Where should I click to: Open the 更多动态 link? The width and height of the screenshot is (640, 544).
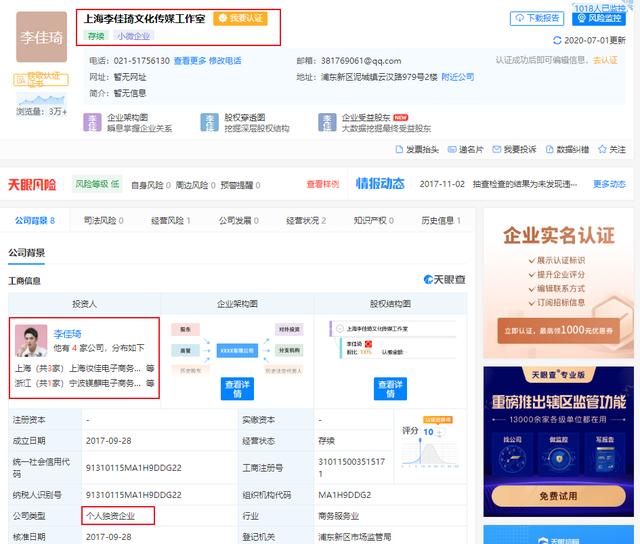pos(609,184)
